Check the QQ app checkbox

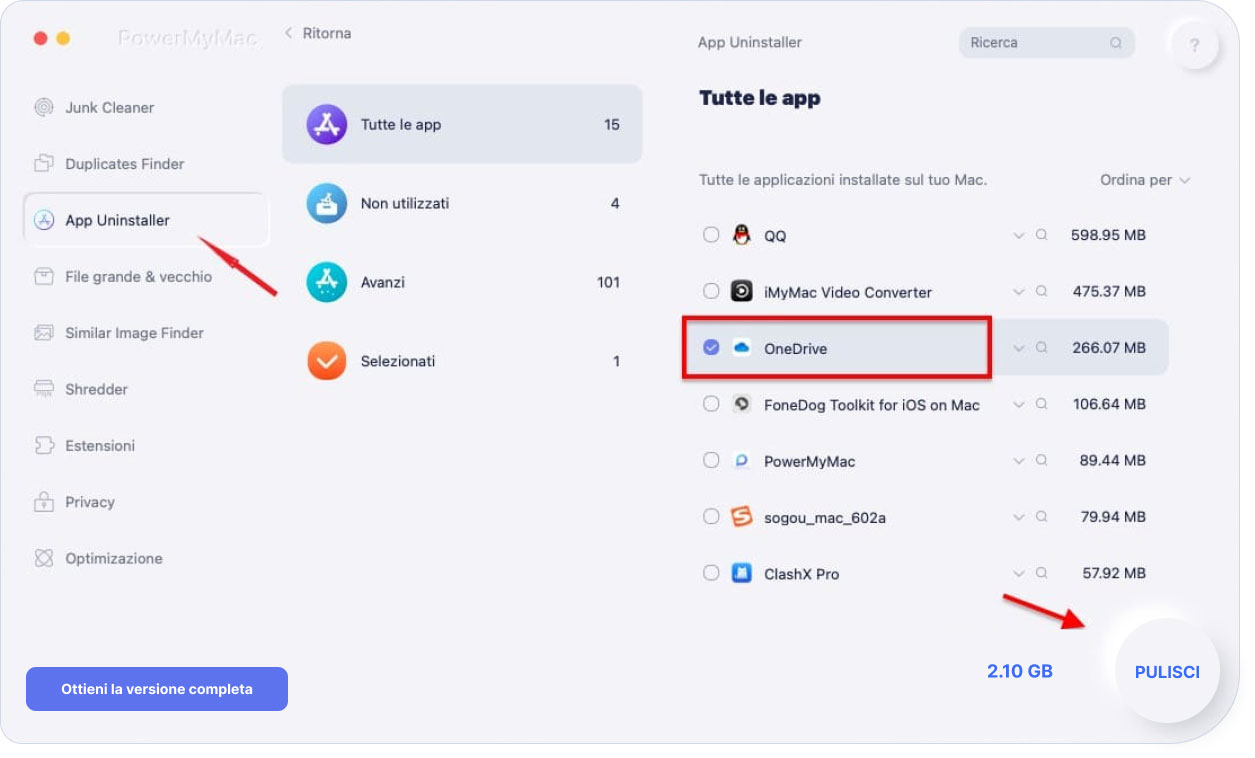(x=711, y=235)
